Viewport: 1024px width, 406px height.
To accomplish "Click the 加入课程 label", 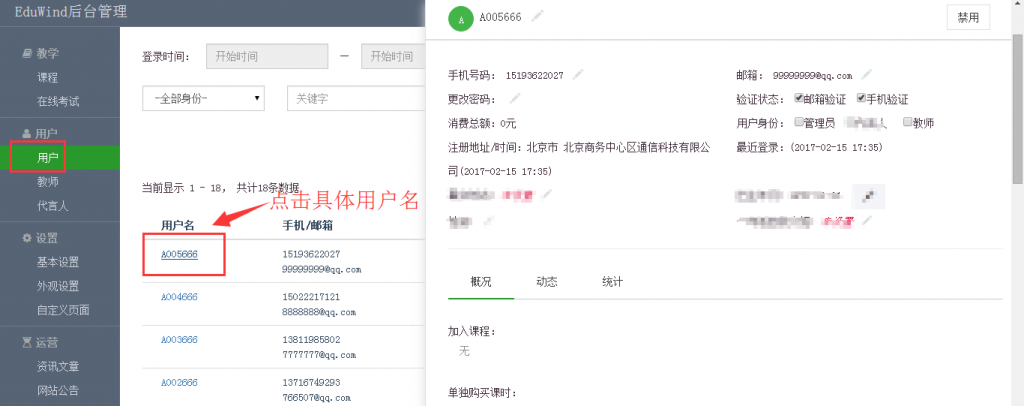I will pos(472,332).
